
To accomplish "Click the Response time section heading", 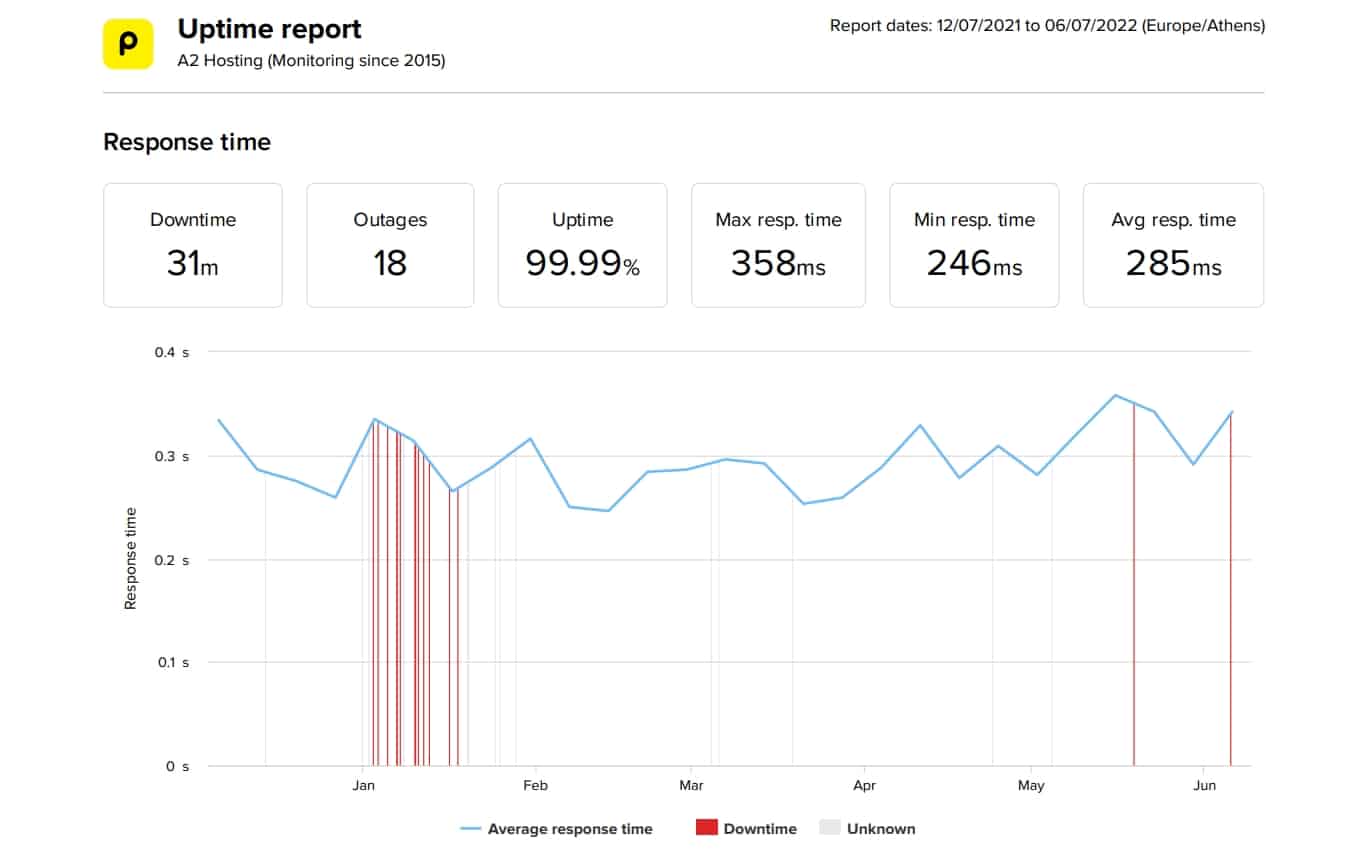I will [187, 142].
